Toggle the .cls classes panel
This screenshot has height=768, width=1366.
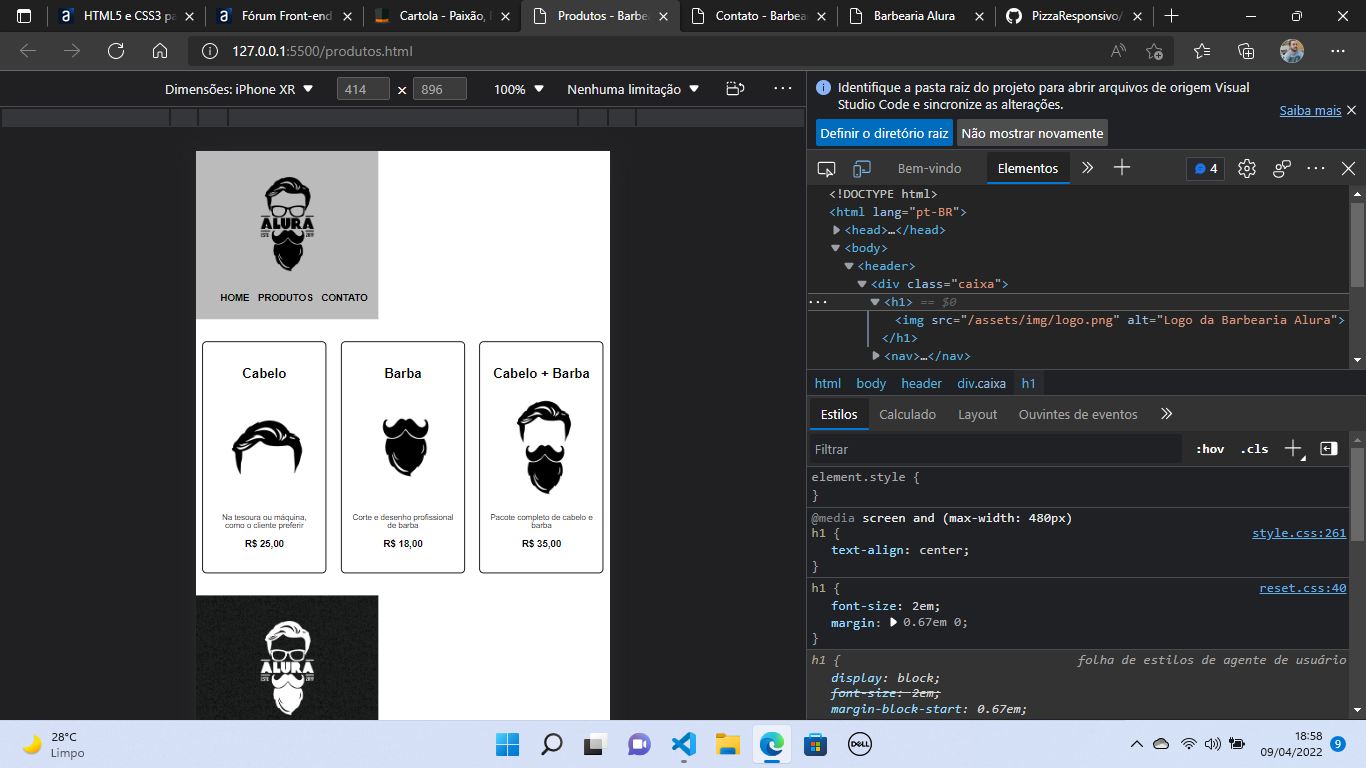pyautogui.click(x=1254, y=449)
